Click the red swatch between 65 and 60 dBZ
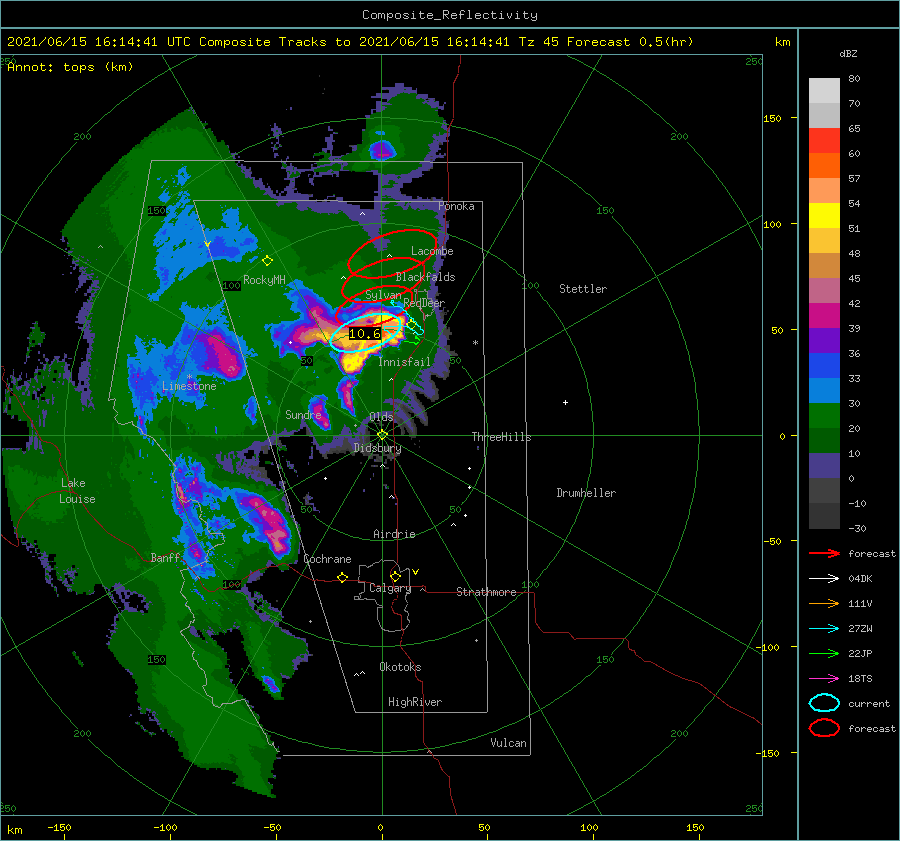The height and width of the screenshot is (841, 900). coord(824,141)
